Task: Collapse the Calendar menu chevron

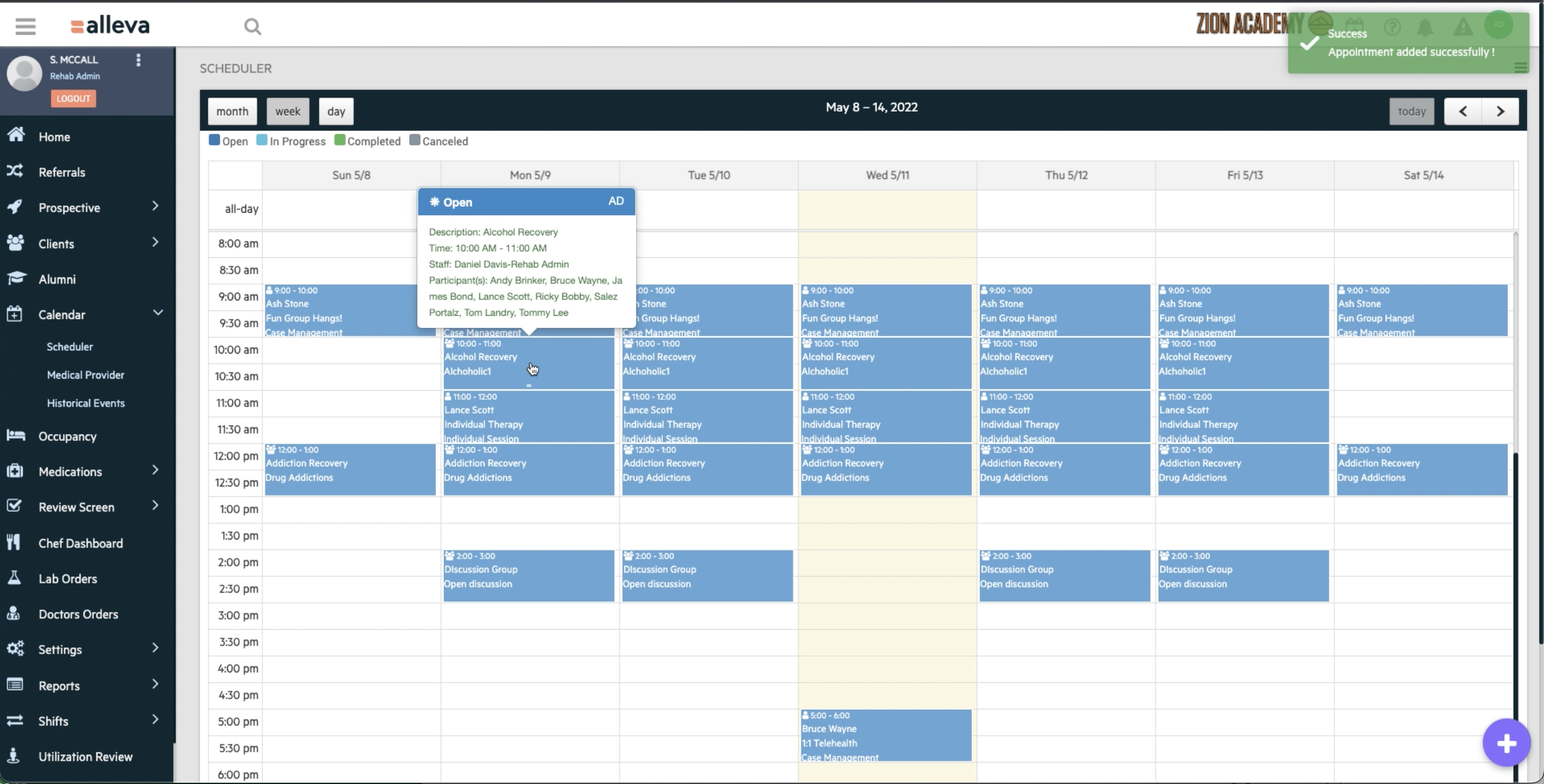Action: coord(158,313)
